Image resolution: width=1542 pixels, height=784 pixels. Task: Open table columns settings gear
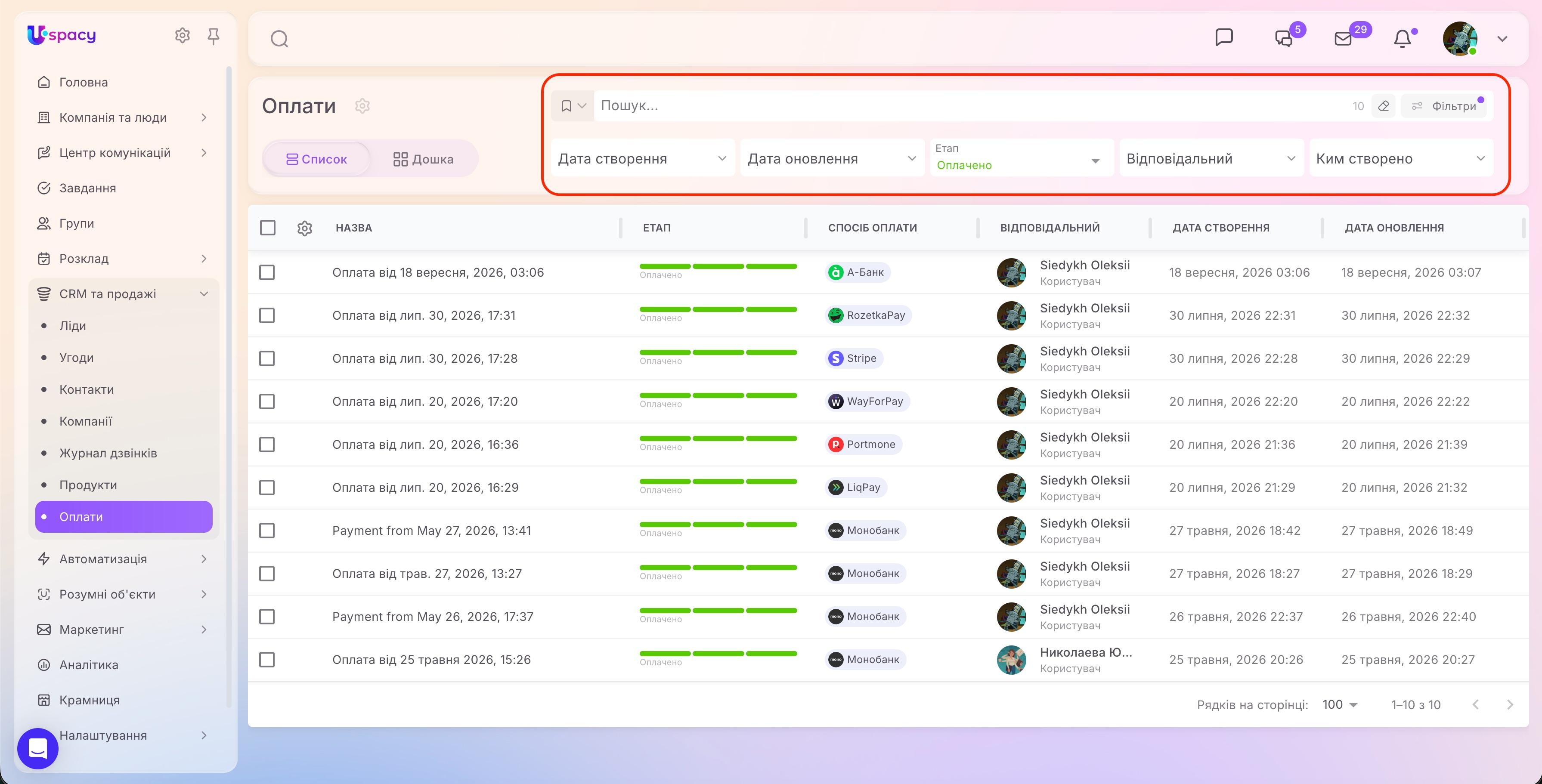pos(305,228)
